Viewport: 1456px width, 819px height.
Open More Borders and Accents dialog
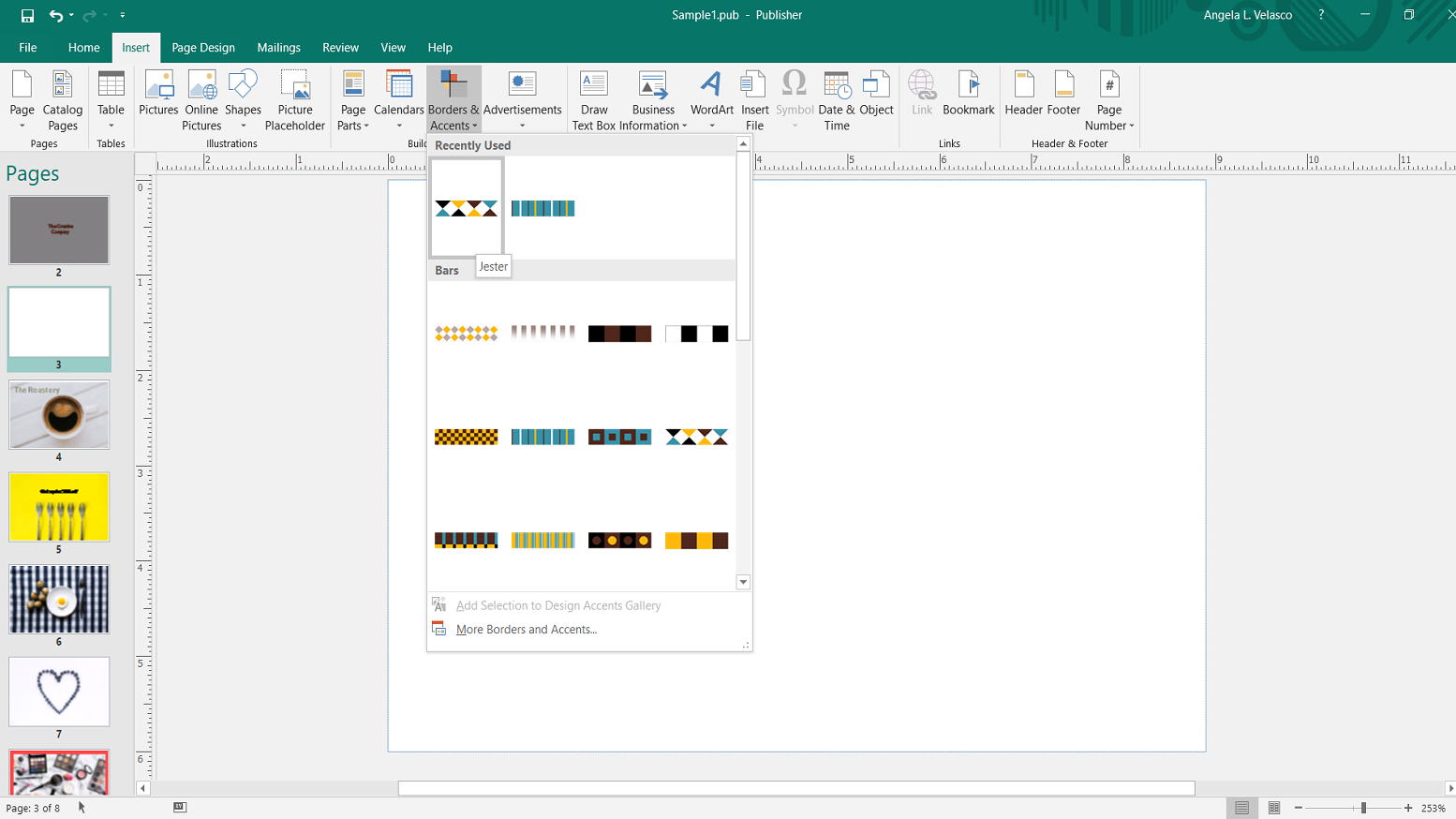point(526,630)
